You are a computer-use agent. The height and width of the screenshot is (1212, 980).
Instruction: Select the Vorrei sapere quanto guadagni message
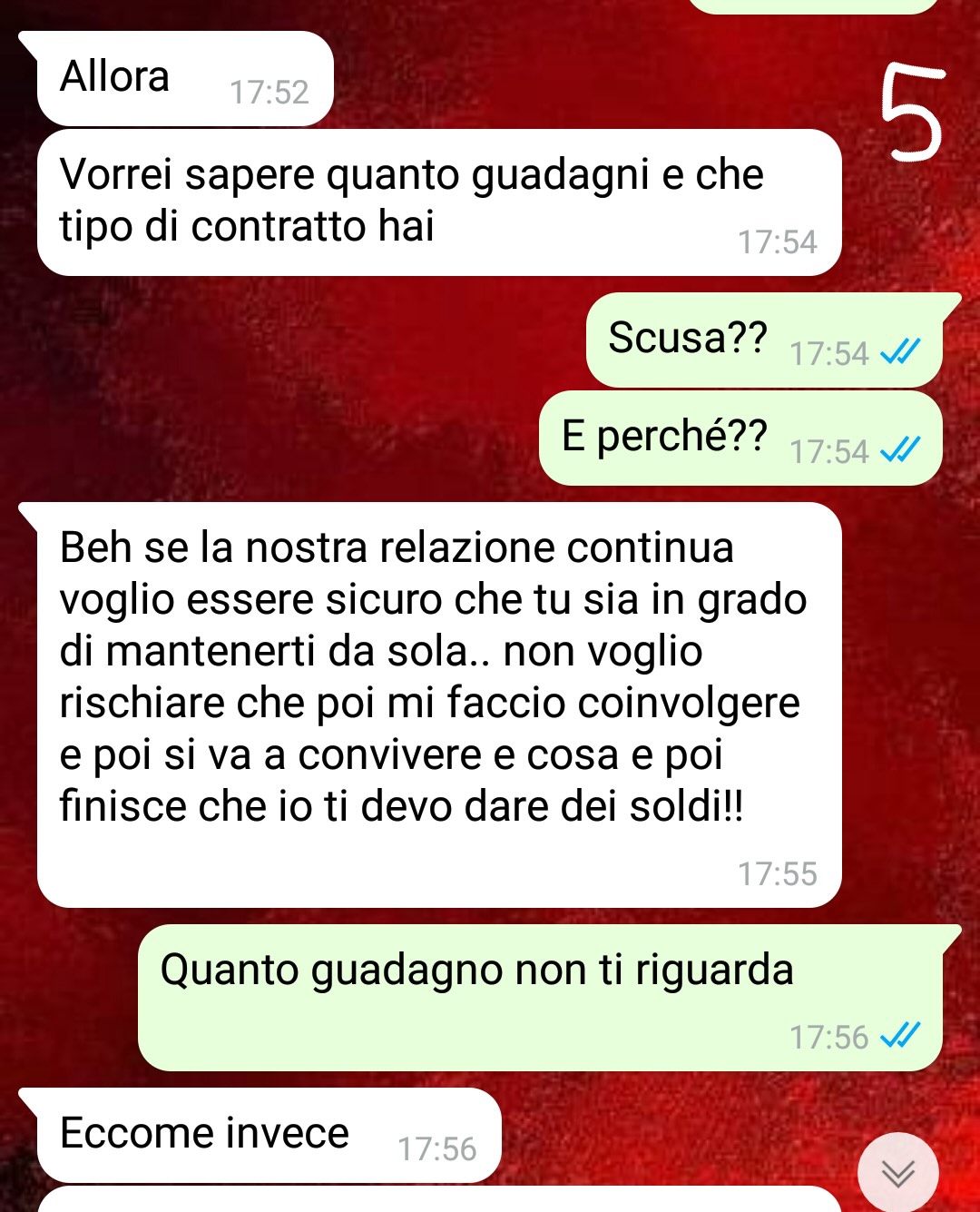point(439,202)
